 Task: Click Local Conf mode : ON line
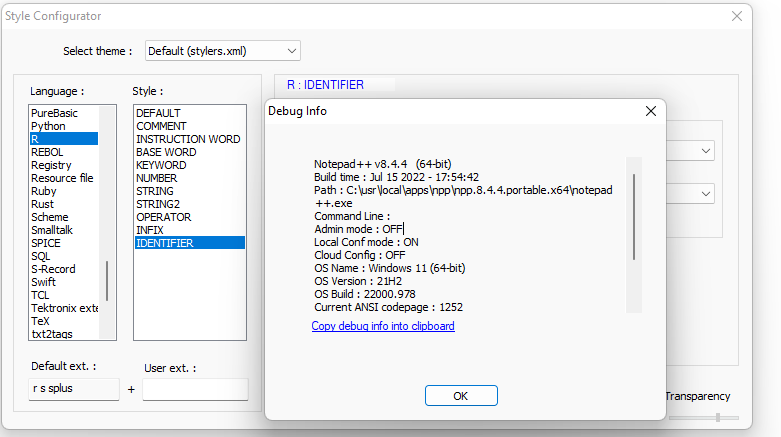(366, 242)
